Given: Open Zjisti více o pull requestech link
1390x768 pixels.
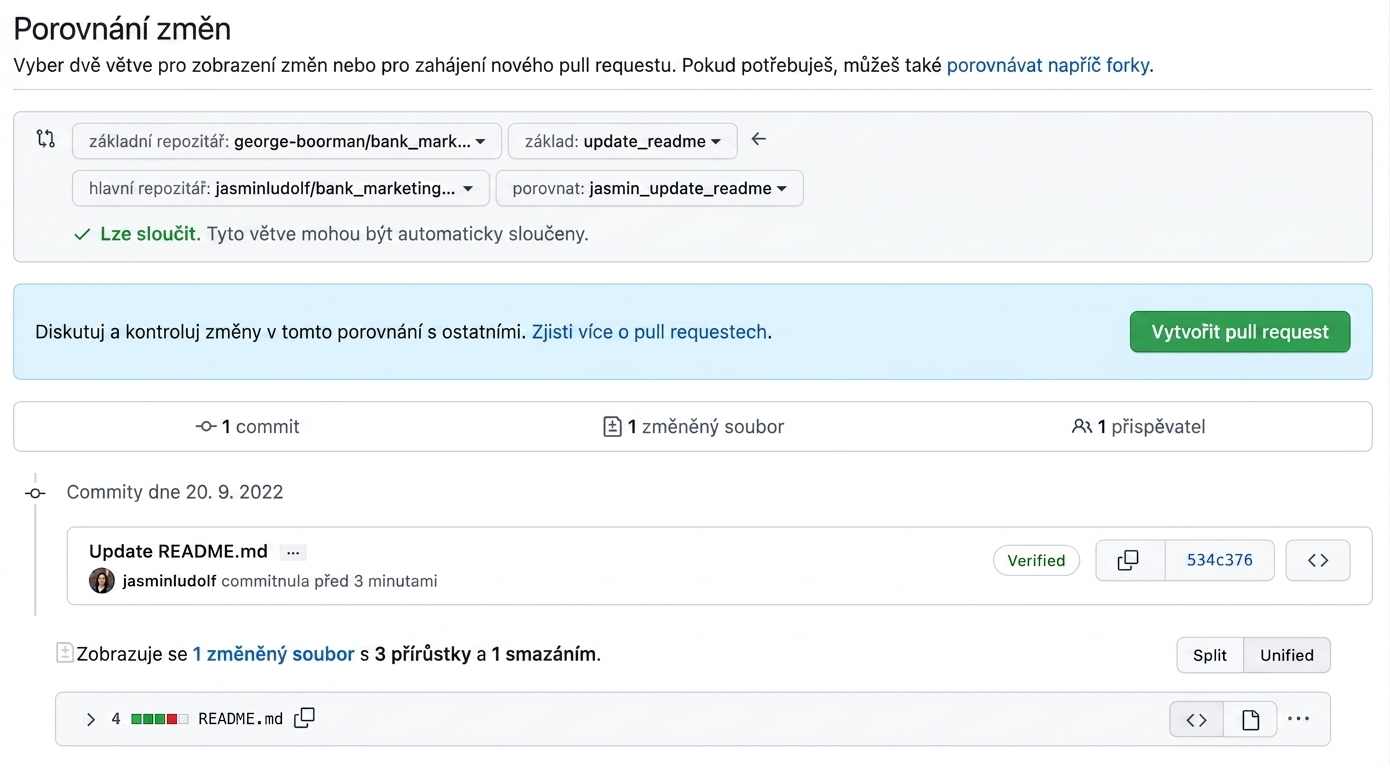Looking at the screenshot, I should (650, 332).
